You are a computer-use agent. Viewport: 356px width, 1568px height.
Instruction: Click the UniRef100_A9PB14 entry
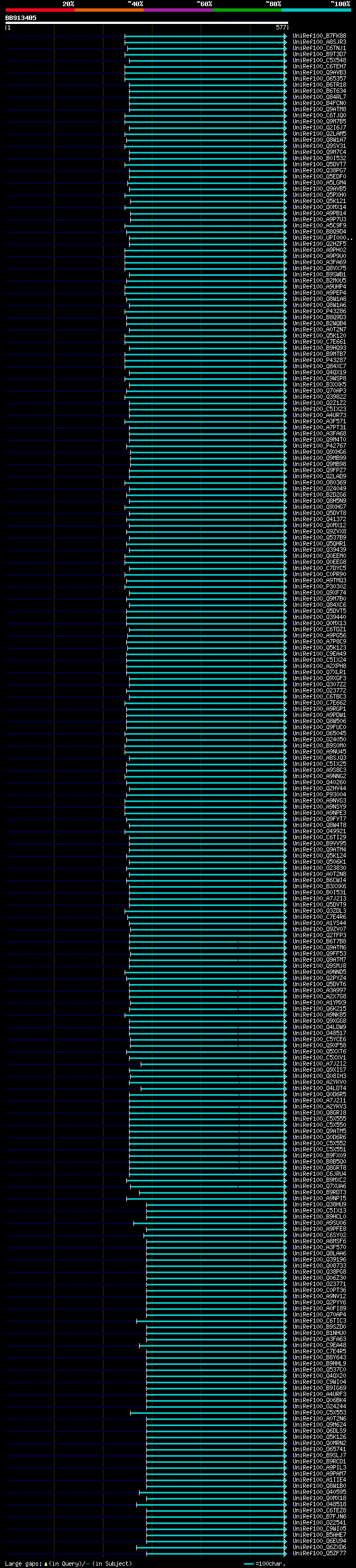point(319,213)
